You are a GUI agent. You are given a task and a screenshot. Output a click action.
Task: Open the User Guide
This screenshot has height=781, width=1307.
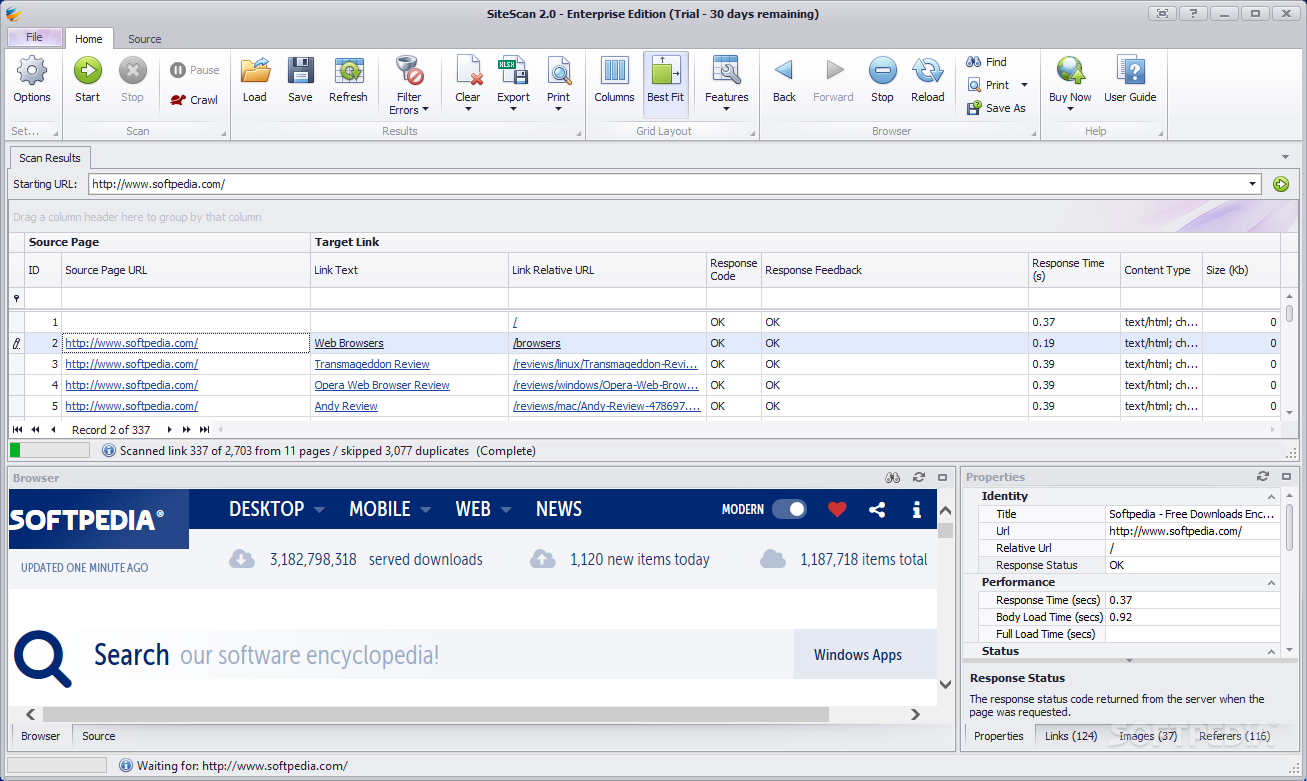click(1130, 80)
